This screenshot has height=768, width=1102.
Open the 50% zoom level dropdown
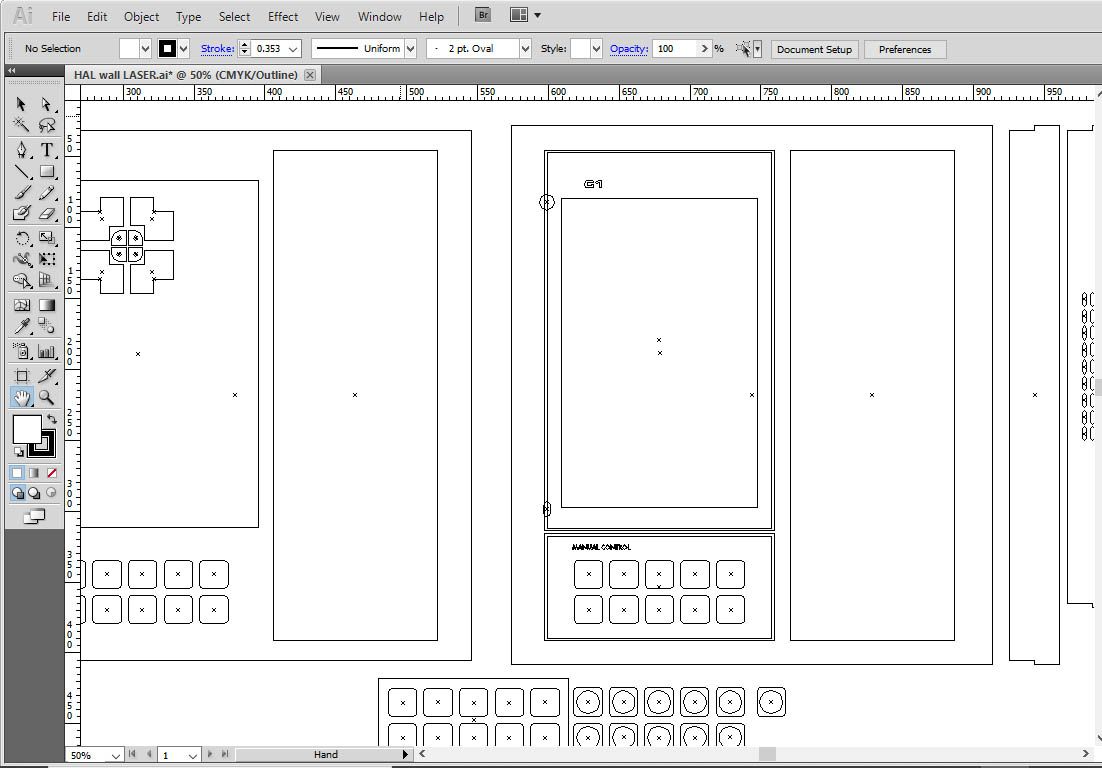tap(115, 755)
